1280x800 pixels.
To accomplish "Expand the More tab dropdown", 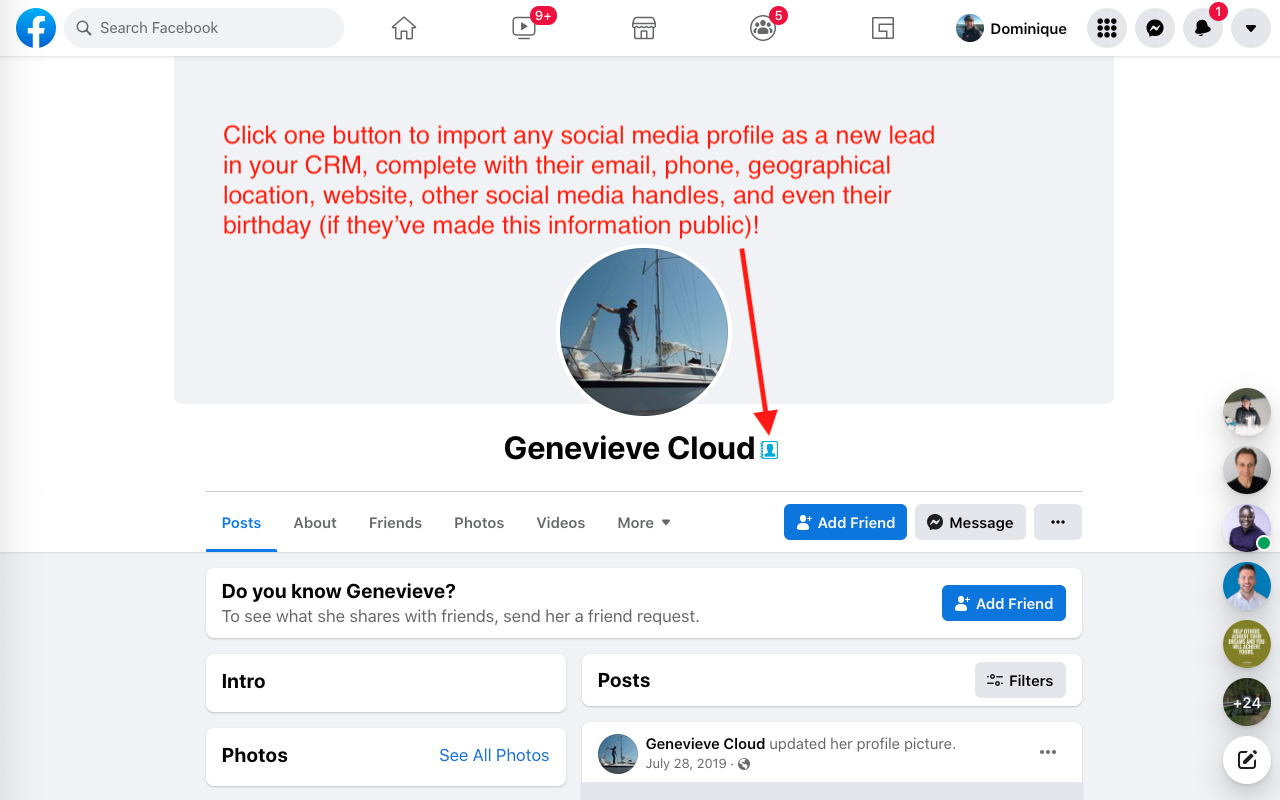I will [644, 523].
